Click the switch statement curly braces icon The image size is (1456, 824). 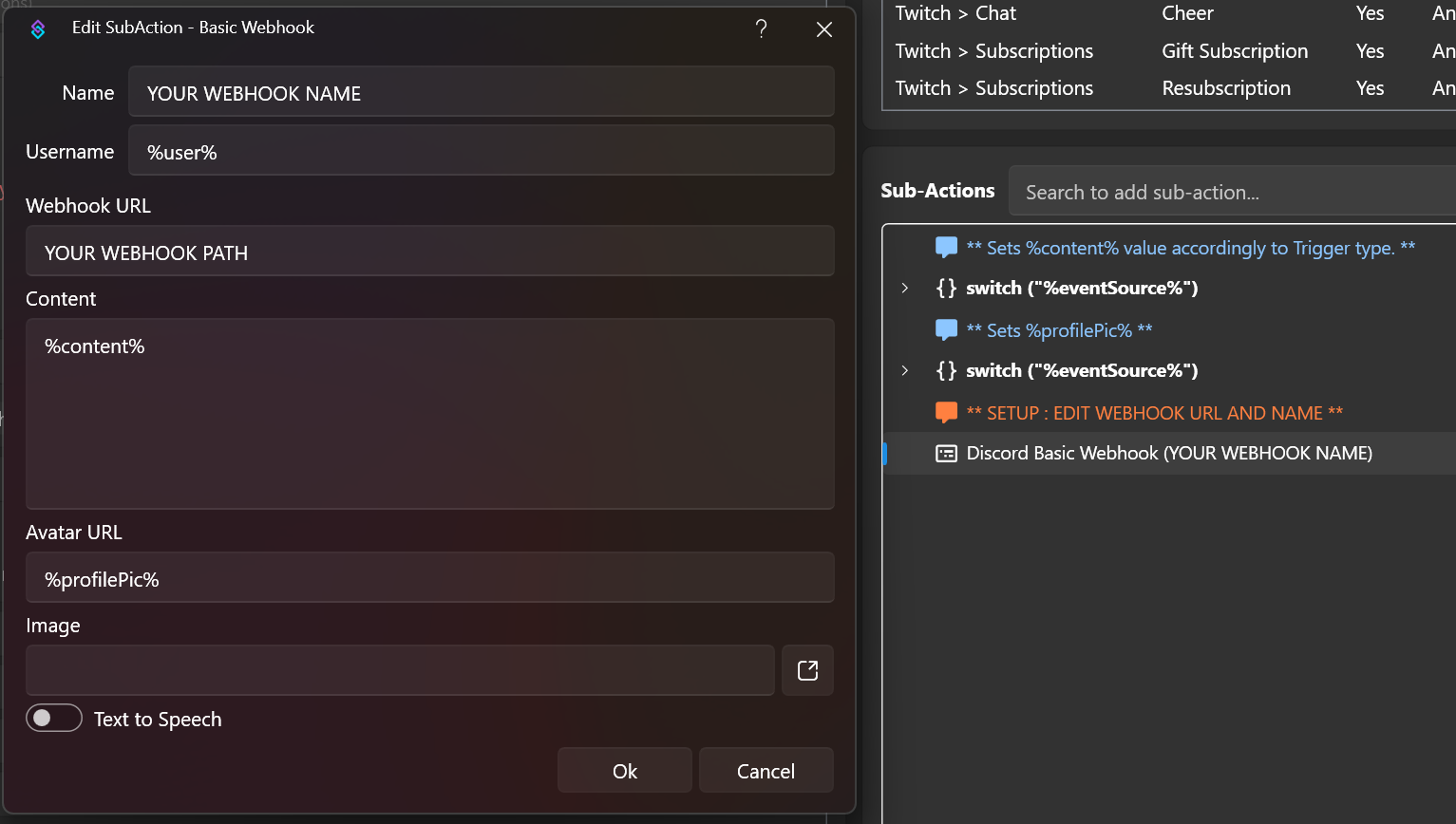pyautogui.click(x=946, y=288)
